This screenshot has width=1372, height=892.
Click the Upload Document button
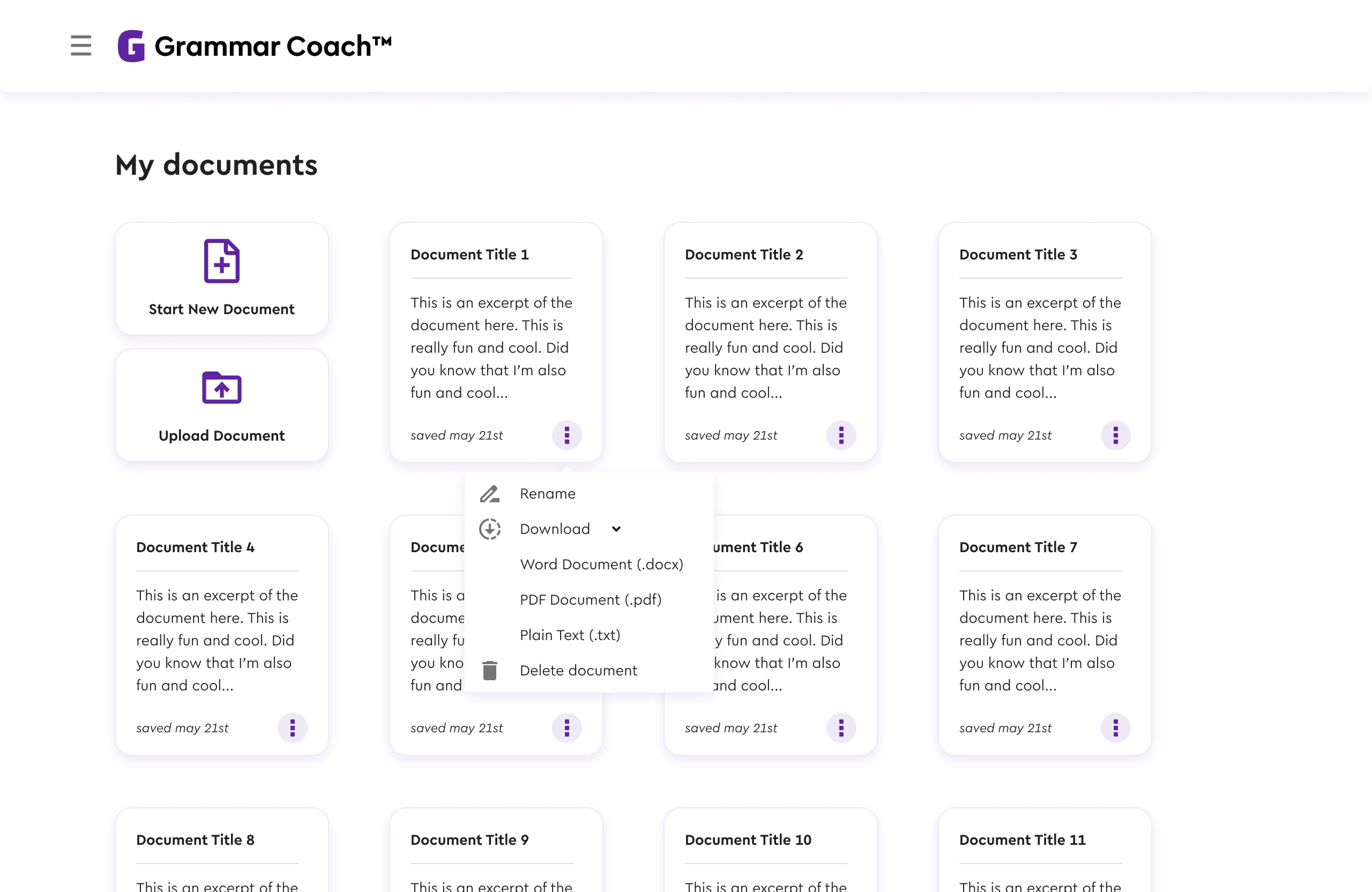click(x=221, y=405)
